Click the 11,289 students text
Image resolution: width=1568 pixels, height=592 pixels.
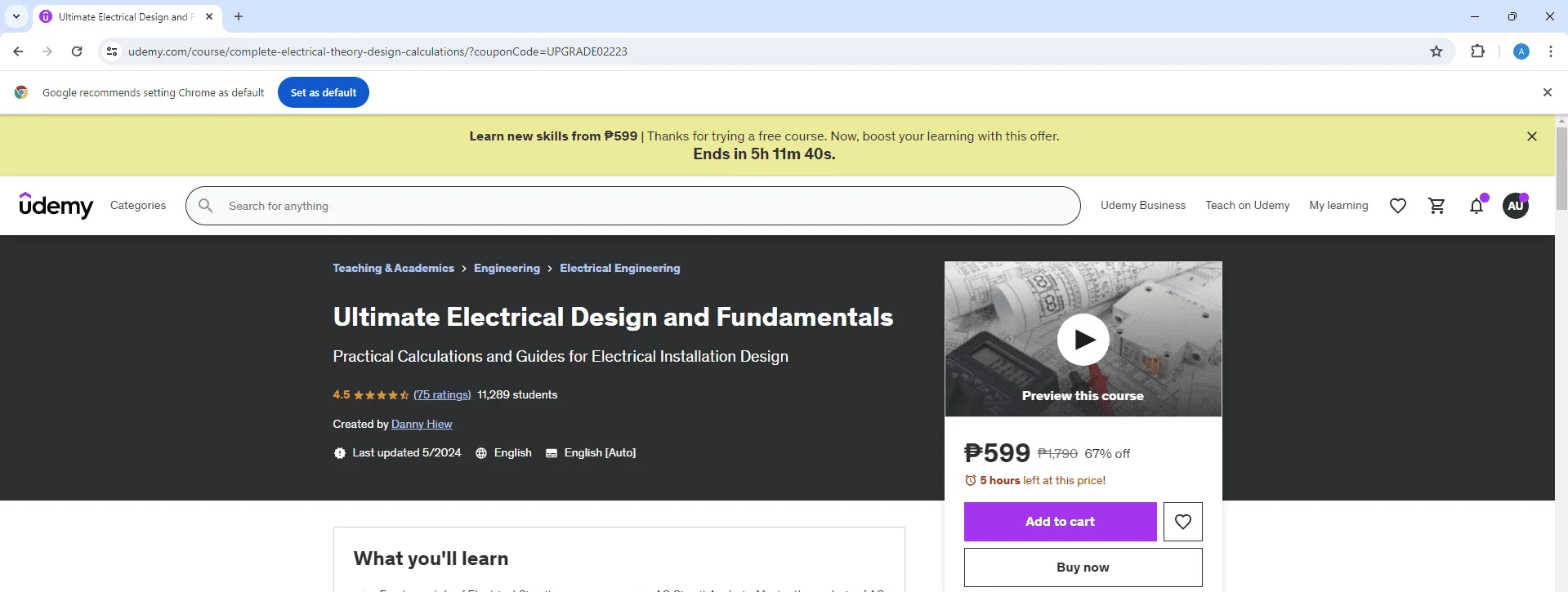pos(517,395)
